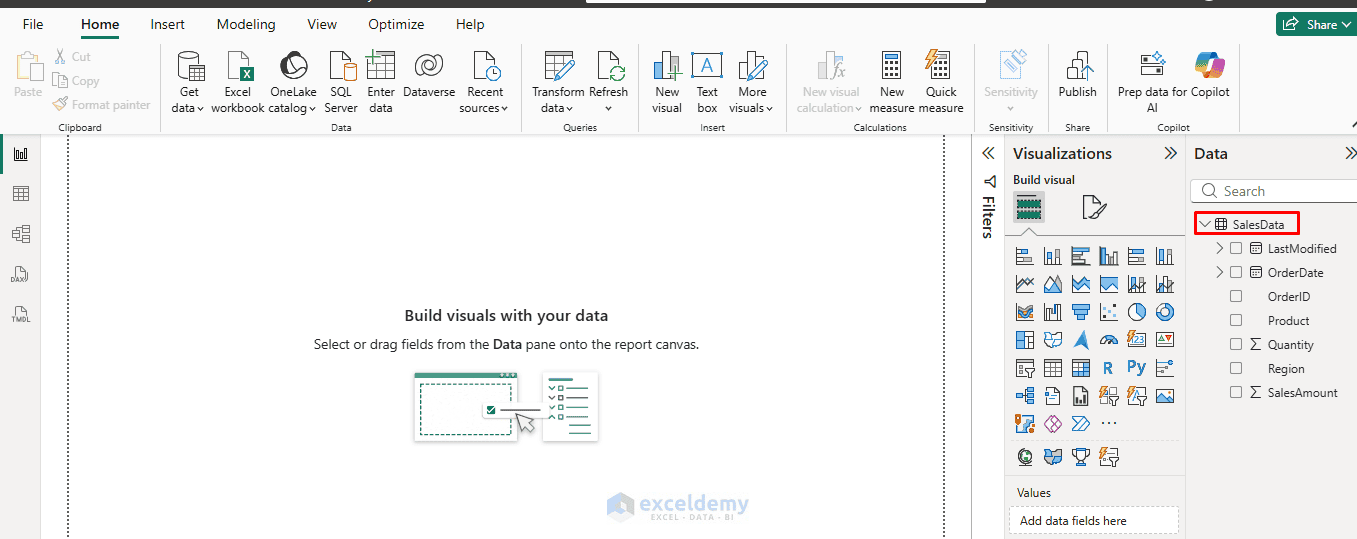Check the Quantity field checkbox
Screen dimensions: 1357x539
[1236, 344]
